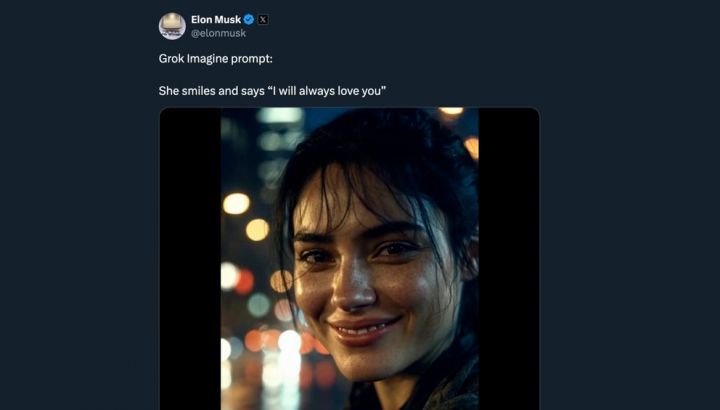
Task: Open the Elon Musk display name link
Action: pos(215,19)
